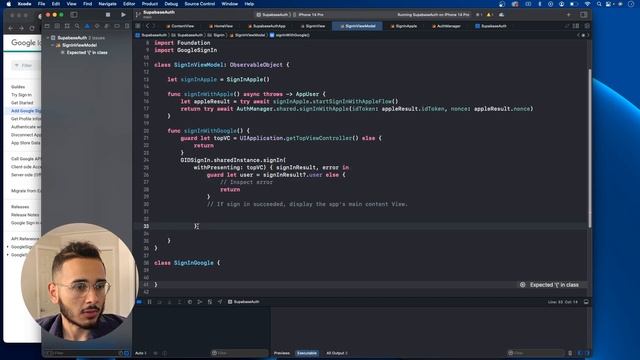Click Spotlight search in macOS menu bar
640x360 pixels.
pyautogui.click(x=599, y=4)
